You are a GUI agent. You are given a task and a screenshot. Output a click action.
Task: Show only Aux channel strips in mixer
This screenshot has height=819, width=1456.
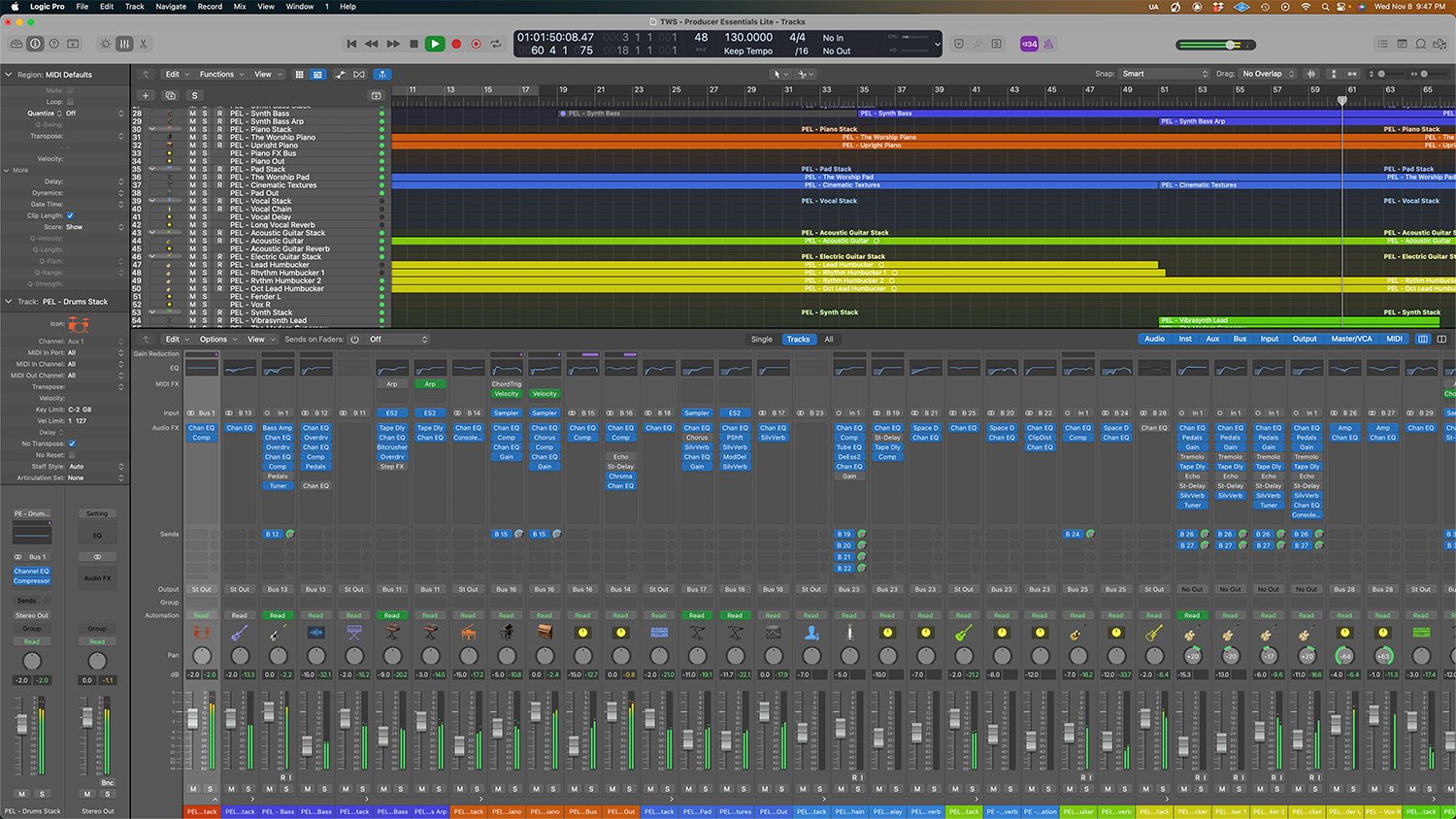click(1212, 339)
